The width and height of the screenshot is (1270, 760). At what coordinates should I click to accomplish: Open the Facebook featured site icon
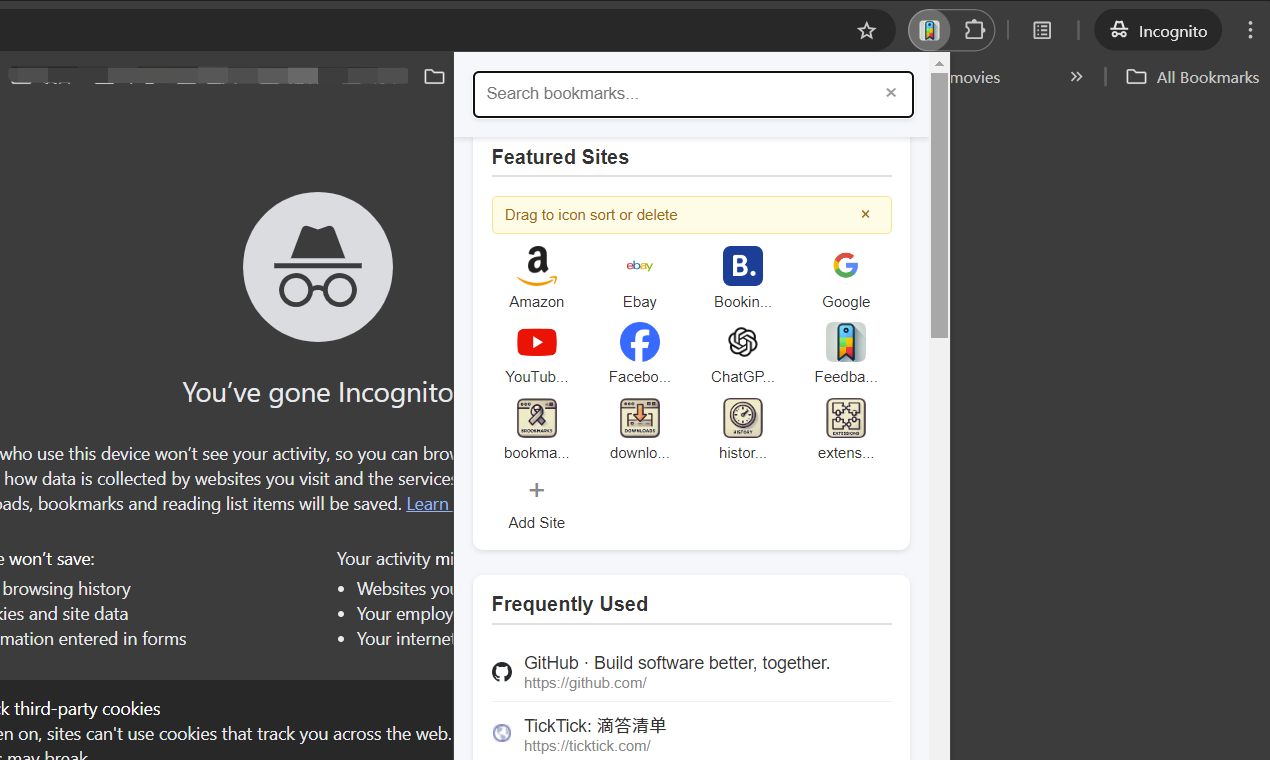pyautogui.click(x=640, y=342)
